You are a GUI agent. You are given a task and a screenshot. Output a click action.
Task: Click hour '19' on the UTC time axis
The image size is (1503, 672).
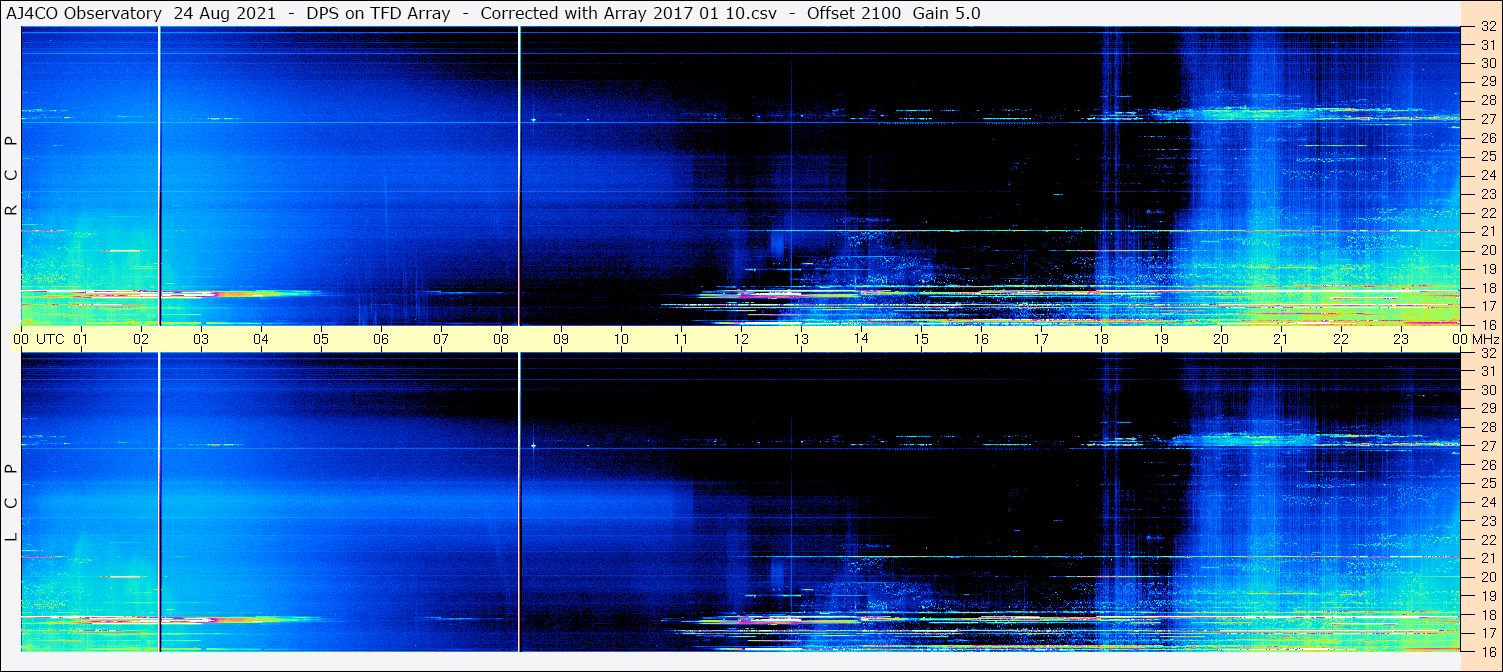click(x=1161, y=339)
